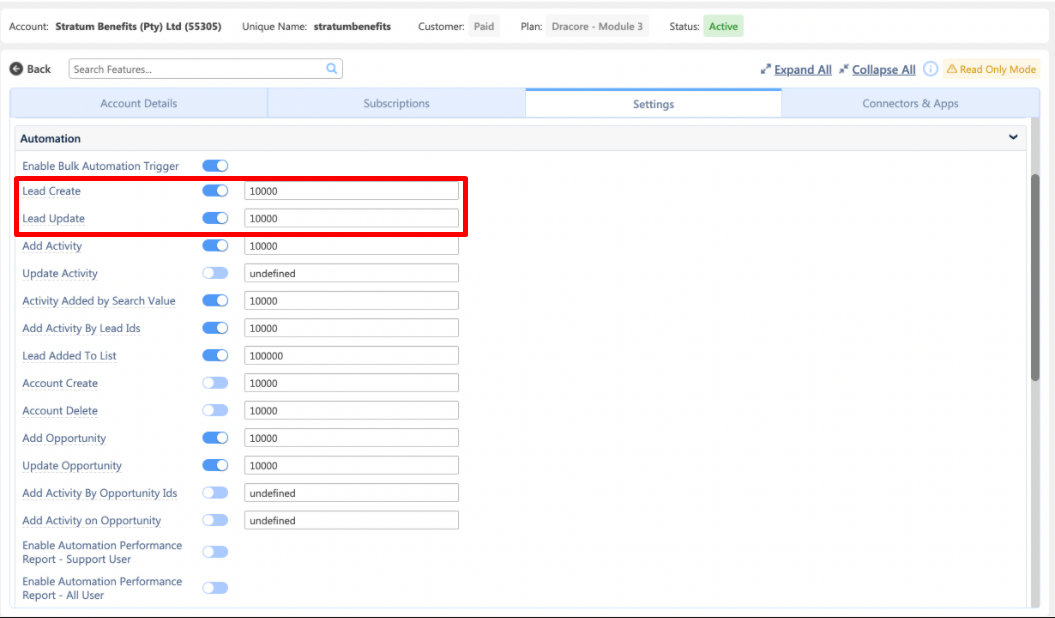Select the Settings tab
1055x618 pixels.
(x=653, y=104)
